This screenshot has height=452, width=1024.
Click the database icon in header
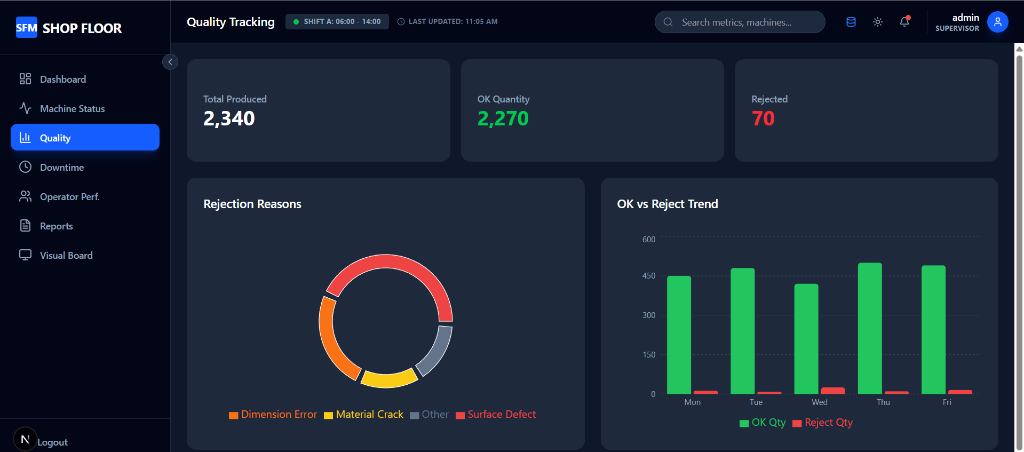click(851, 22)
